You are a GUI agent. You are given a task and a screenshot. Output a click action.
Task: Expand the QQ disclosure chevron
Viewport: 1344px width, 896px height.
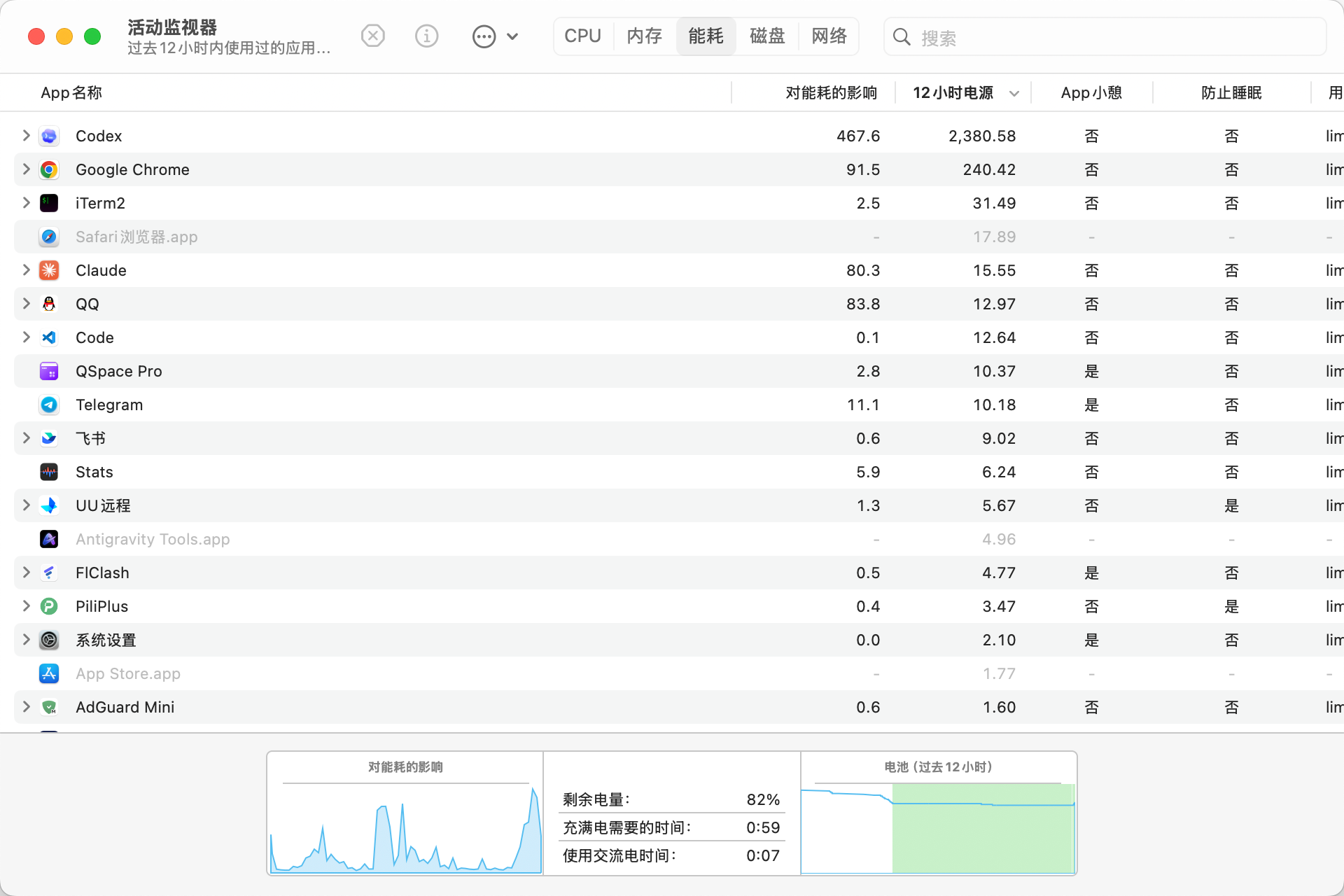click(x=26, y=303)
